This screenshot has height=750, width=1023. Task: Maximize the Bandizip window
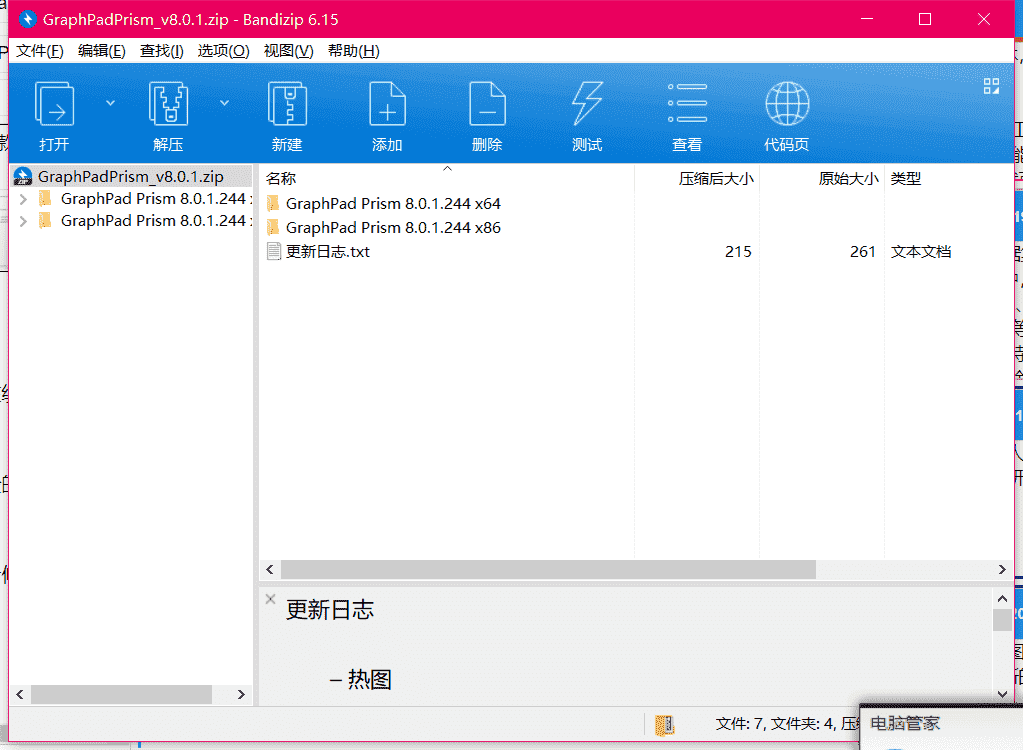pyautogui.click(x=924, y=19)
